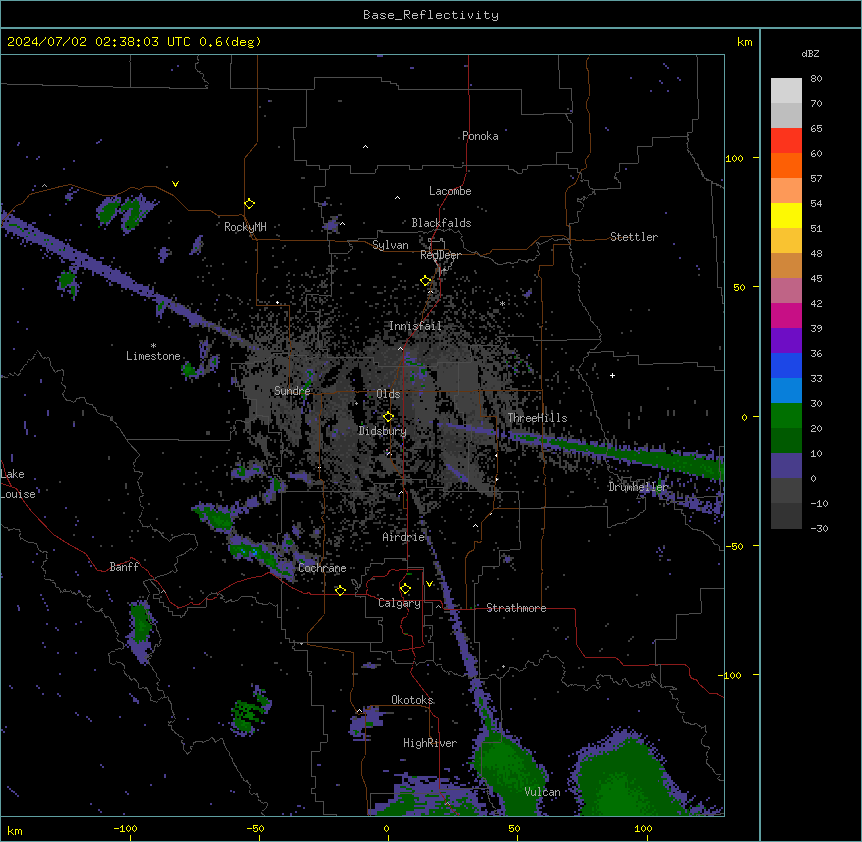Viewport: 862px width, 842px height.
Task: Click the asterisk marker above Limestone
Action: coord(153,346)
